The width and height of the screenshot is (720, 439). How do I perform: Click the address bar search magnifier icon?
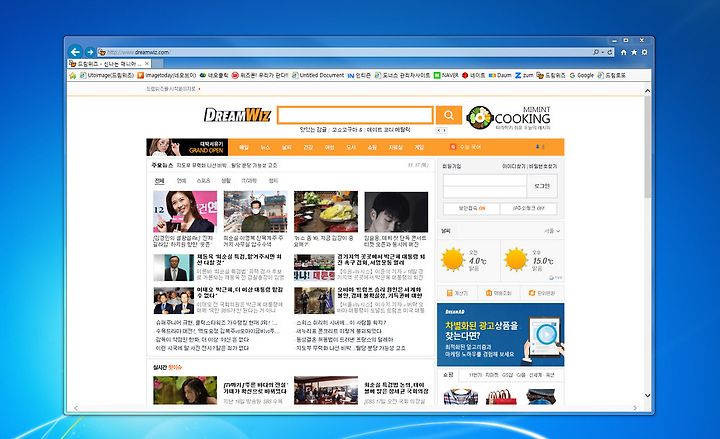pyautogui.click(x=596, y=52)
